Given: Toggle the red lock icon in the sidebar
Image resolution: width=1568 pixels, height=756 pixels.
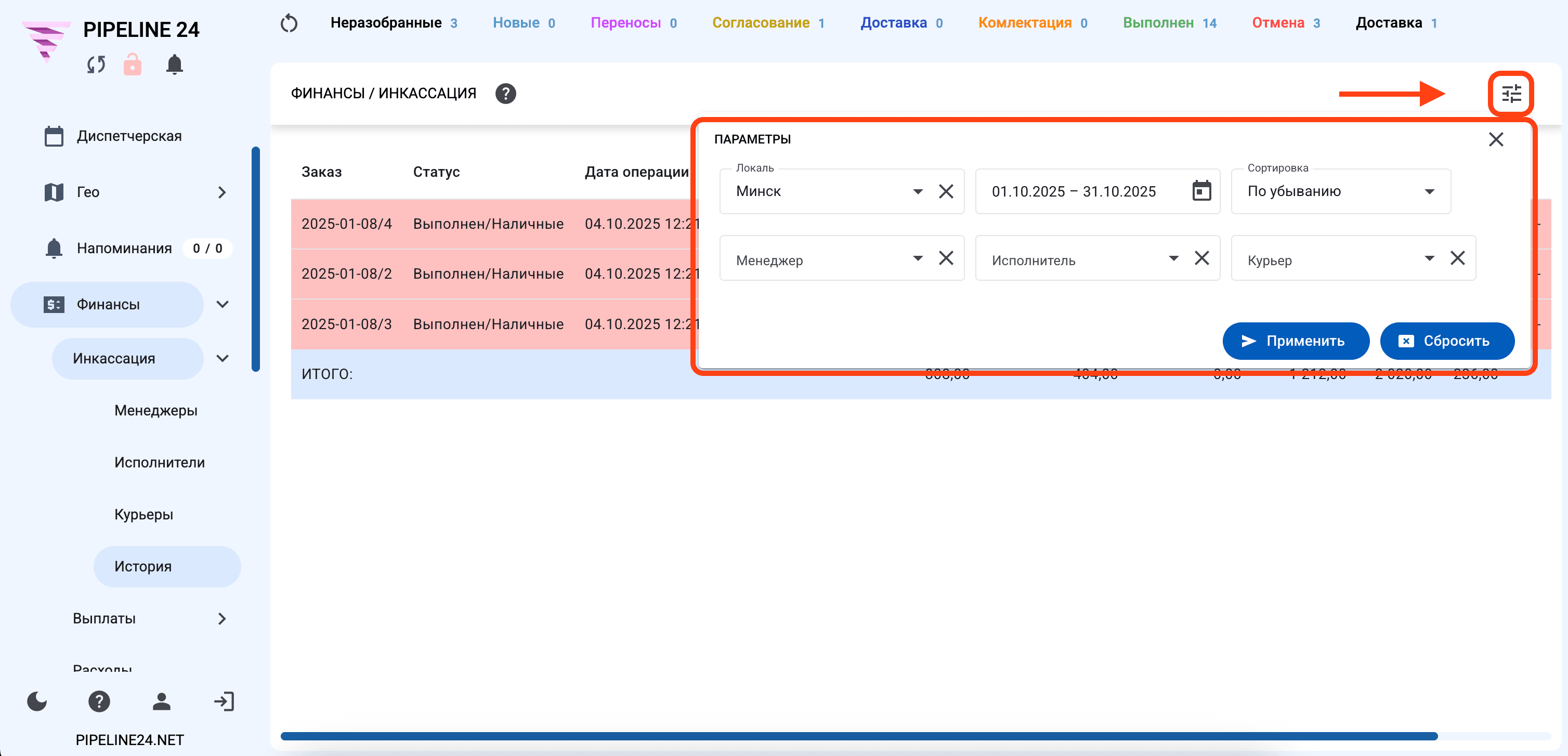Looking at the screenshot, I should (132, 64).
